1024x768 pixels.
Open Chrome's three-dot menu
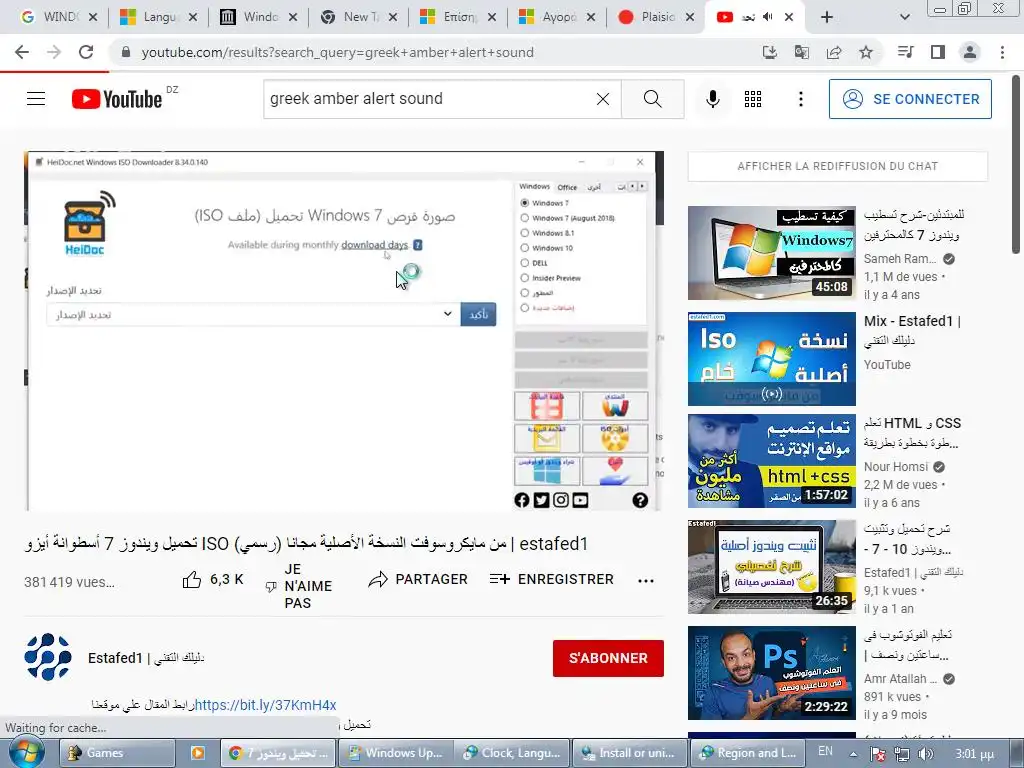[x=1002, y=52]
